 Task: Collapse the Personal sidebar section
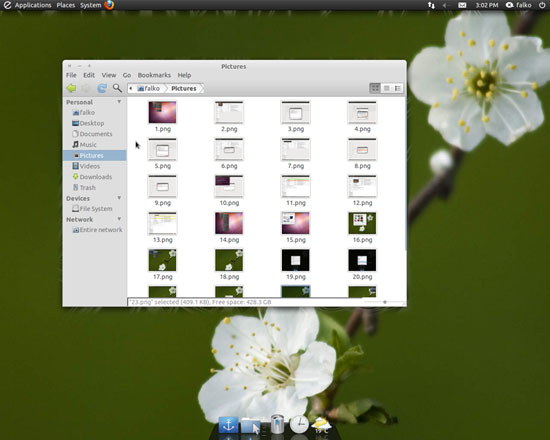[119, 101]
